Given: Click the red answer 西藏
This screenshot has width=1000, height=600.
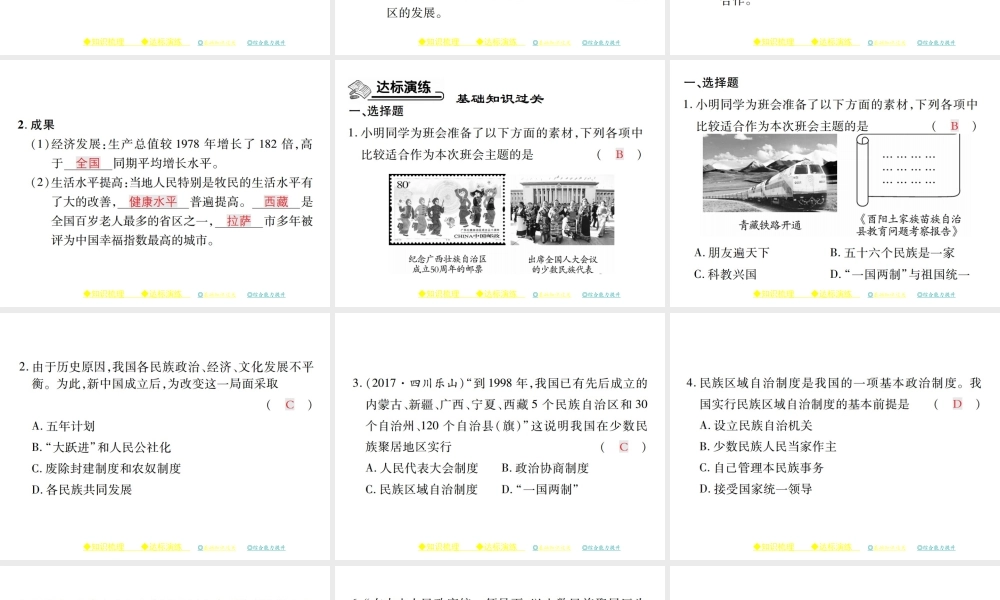Looking at the screenshot, I should (276, 202).
